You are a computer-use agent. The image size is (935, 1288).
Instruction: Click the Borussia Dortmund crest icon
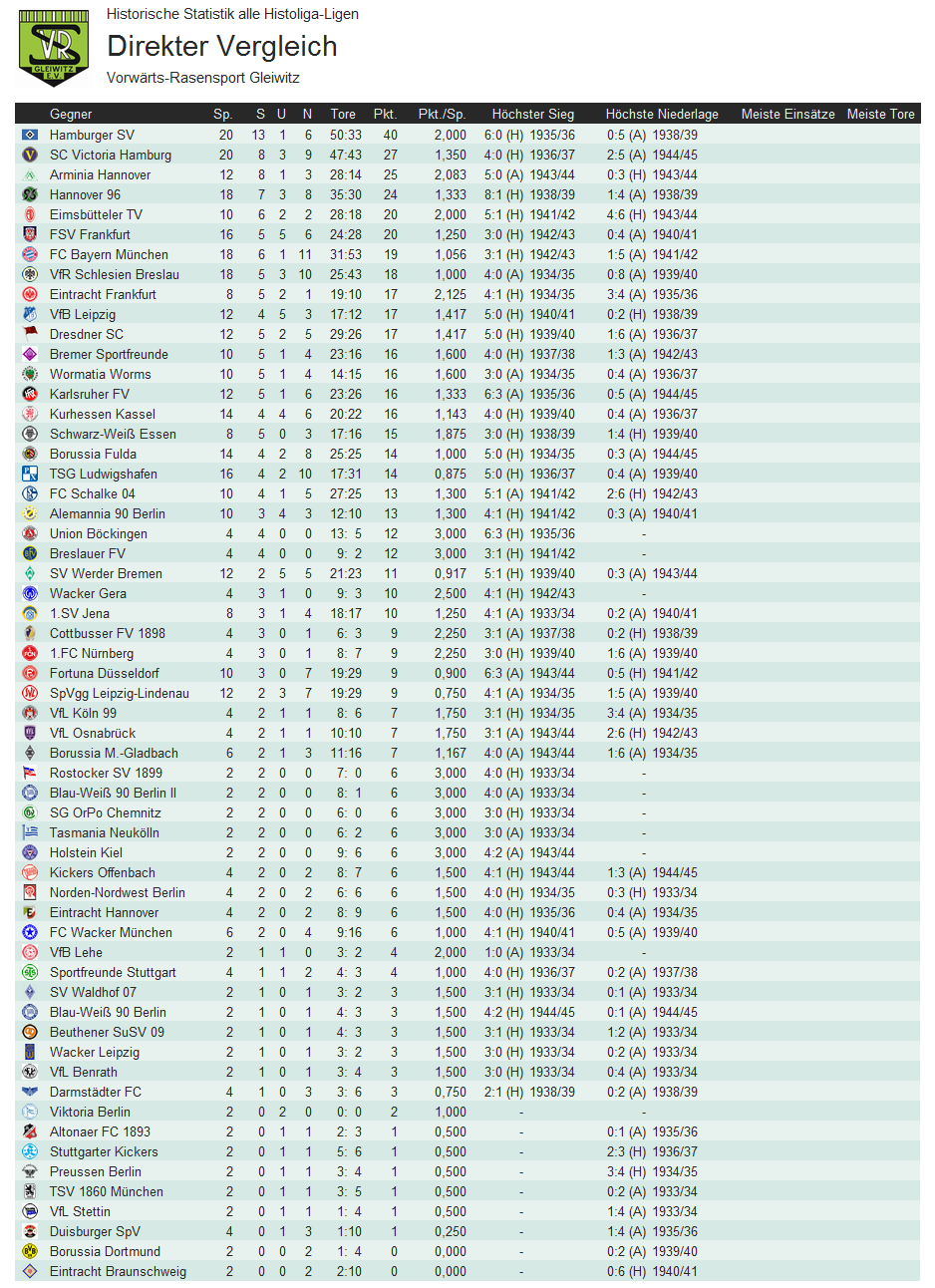[30, 1251]
